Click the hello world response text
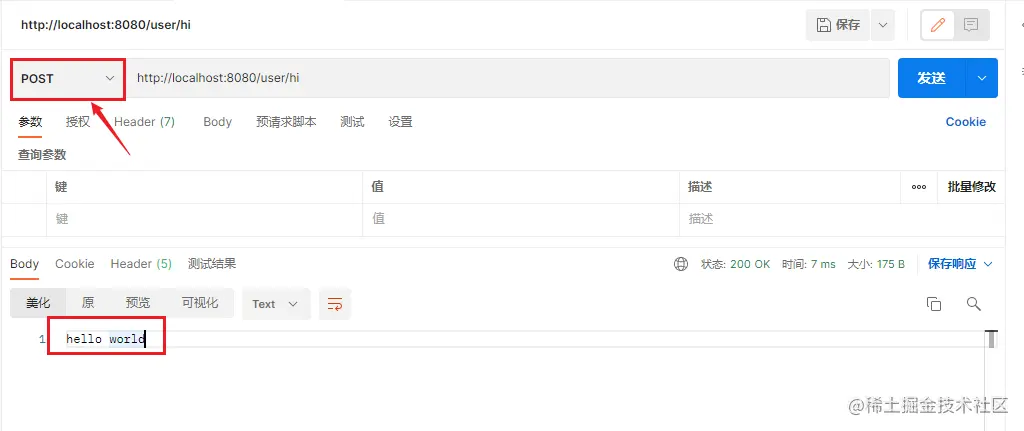The height and width of the screenshot is (431, 1024). [105, 339]
